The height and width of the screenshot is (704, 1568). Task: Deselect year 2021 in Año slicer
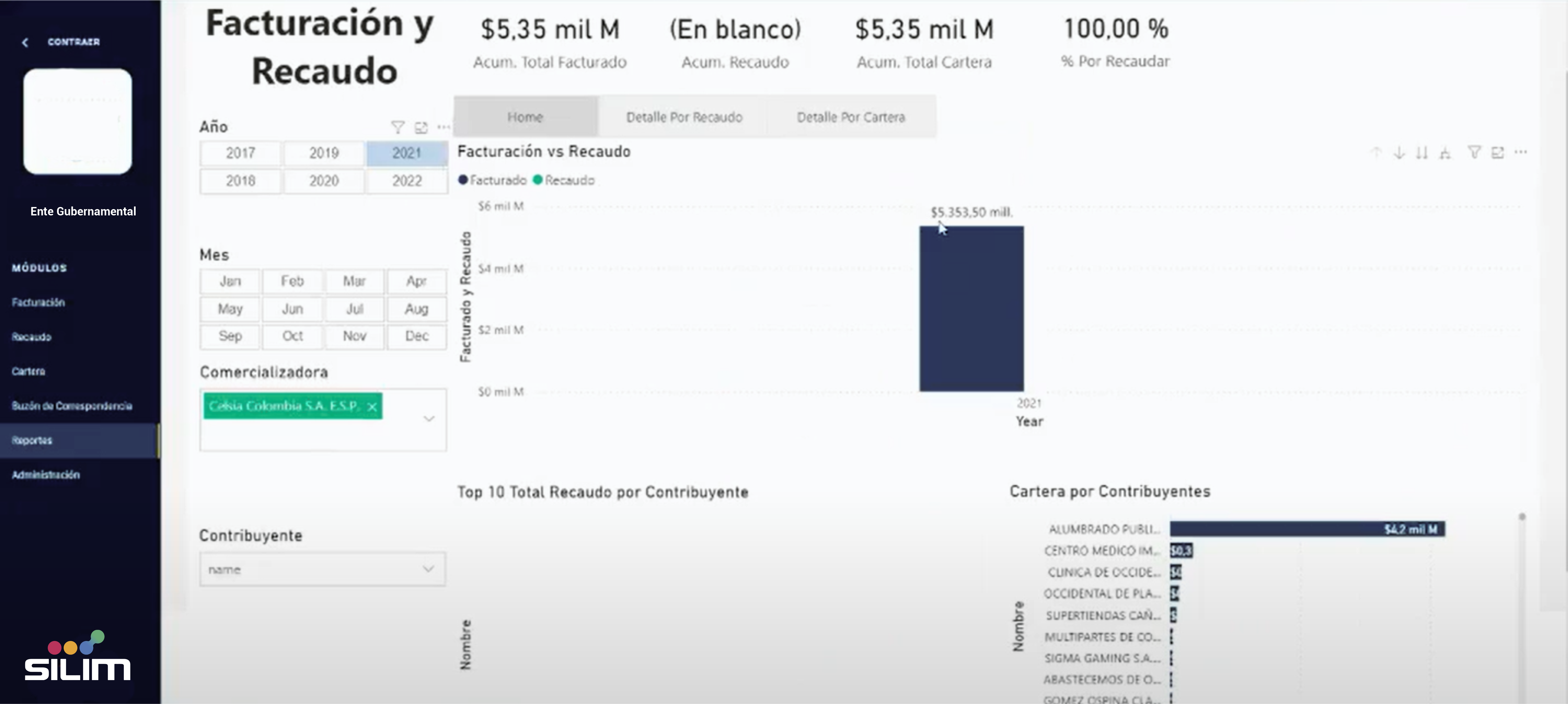(x=407, y=153)
